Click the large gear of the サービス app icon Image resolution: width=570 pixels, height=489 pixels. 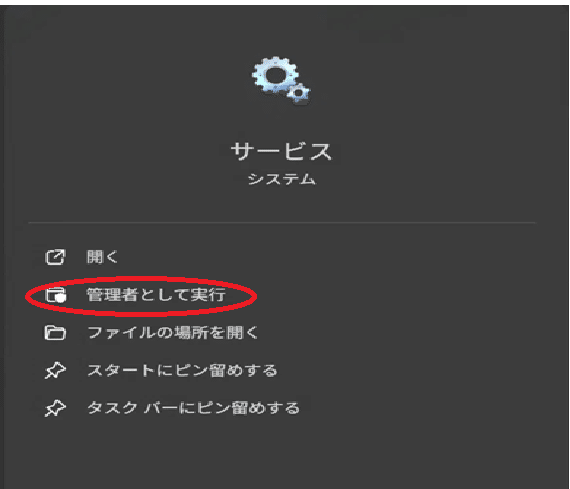[275, 75]
